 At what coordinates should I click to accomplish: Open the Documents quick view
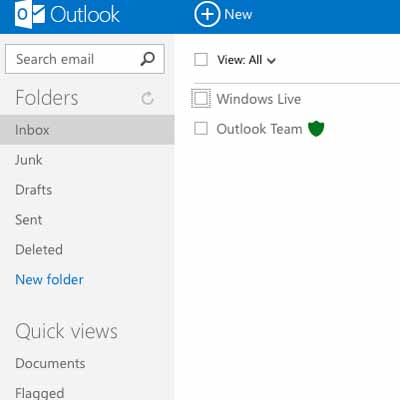pyautogui.click(x=50, y=363)
